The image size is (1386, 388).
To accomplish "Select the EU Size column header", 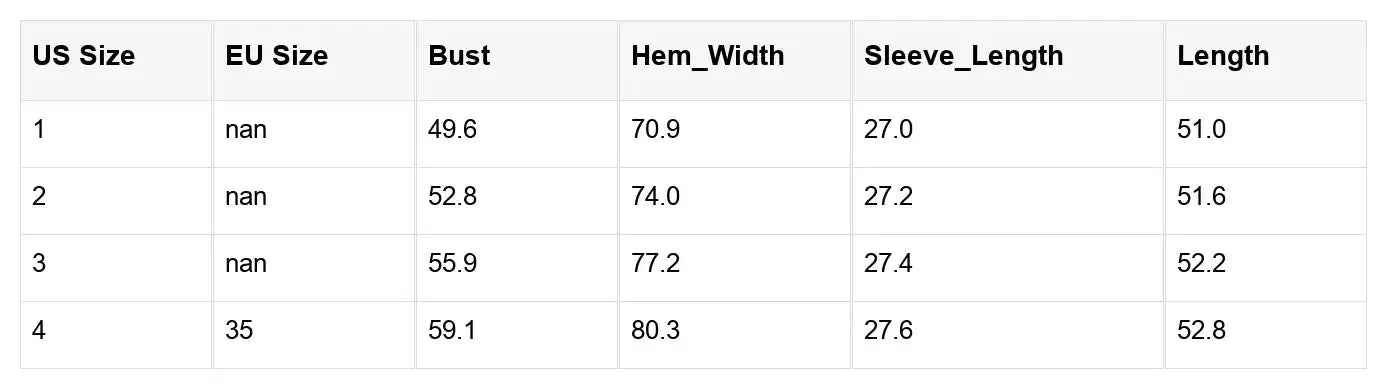I will (314, 60).
